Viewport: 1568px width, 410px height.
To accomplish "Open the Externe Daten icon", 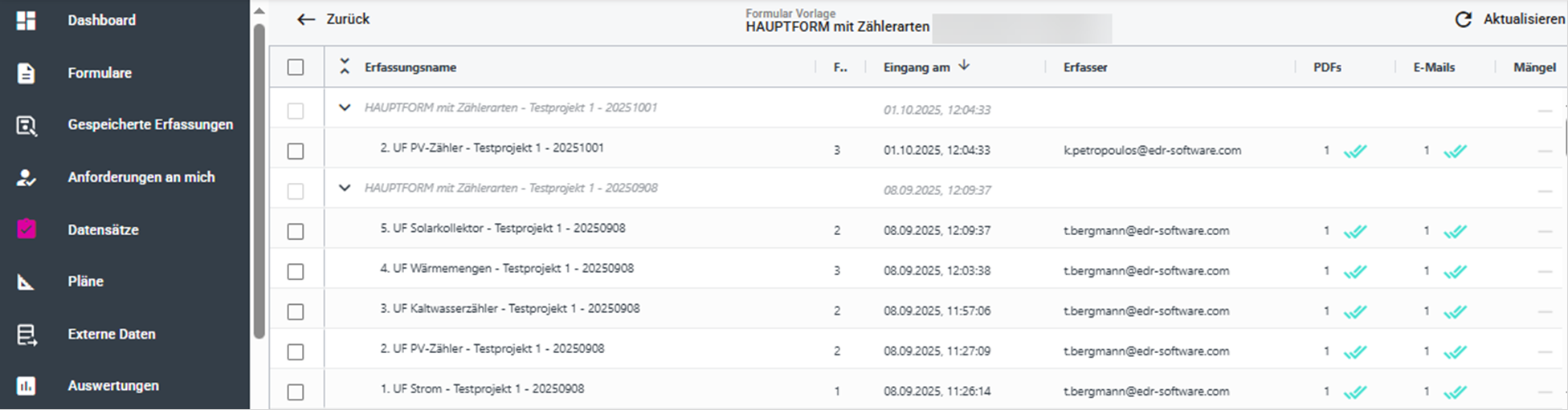I will tap(27, 335).
